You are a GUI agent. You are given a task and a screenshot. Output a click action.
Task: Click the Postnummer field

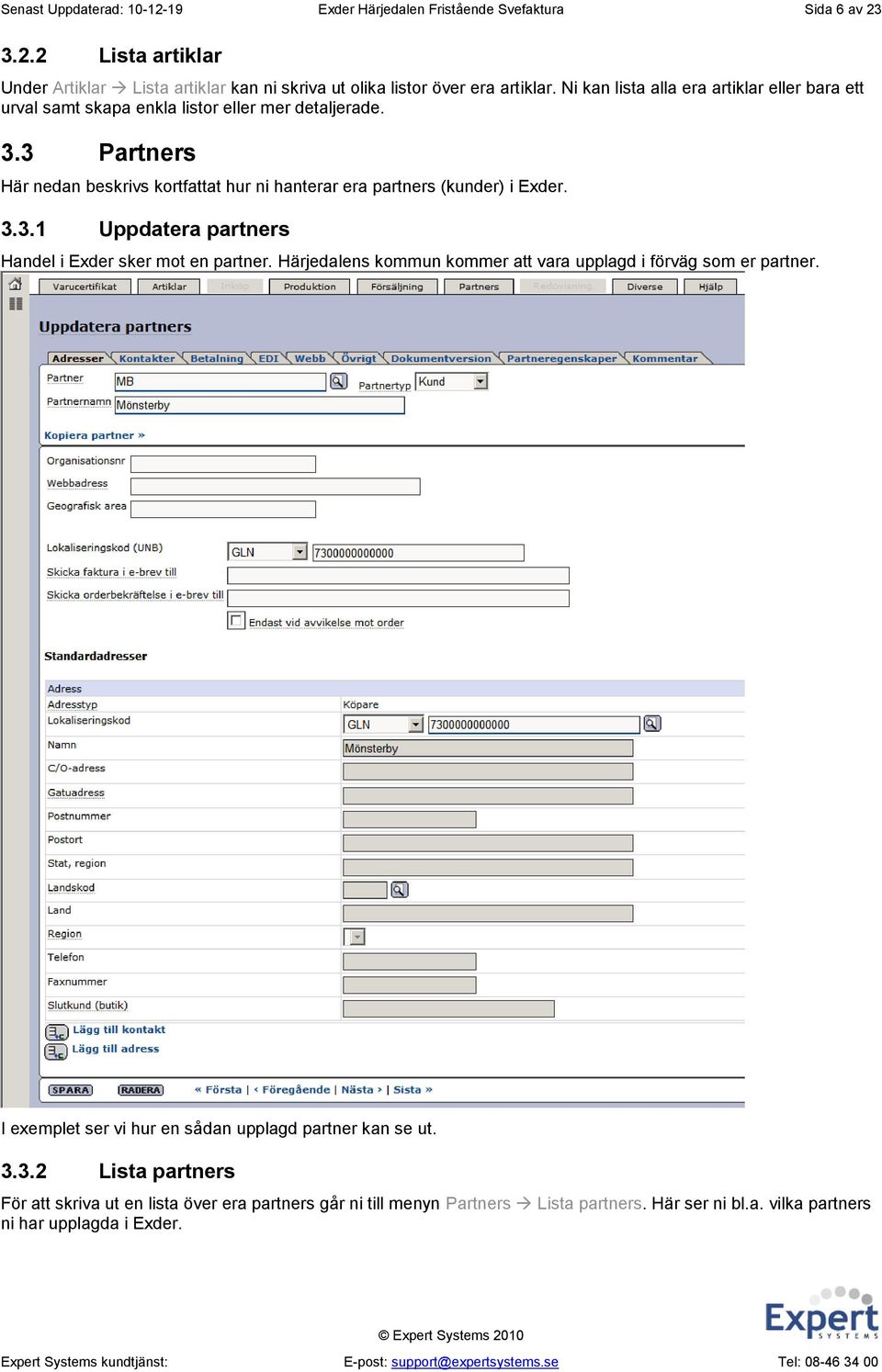410,819
